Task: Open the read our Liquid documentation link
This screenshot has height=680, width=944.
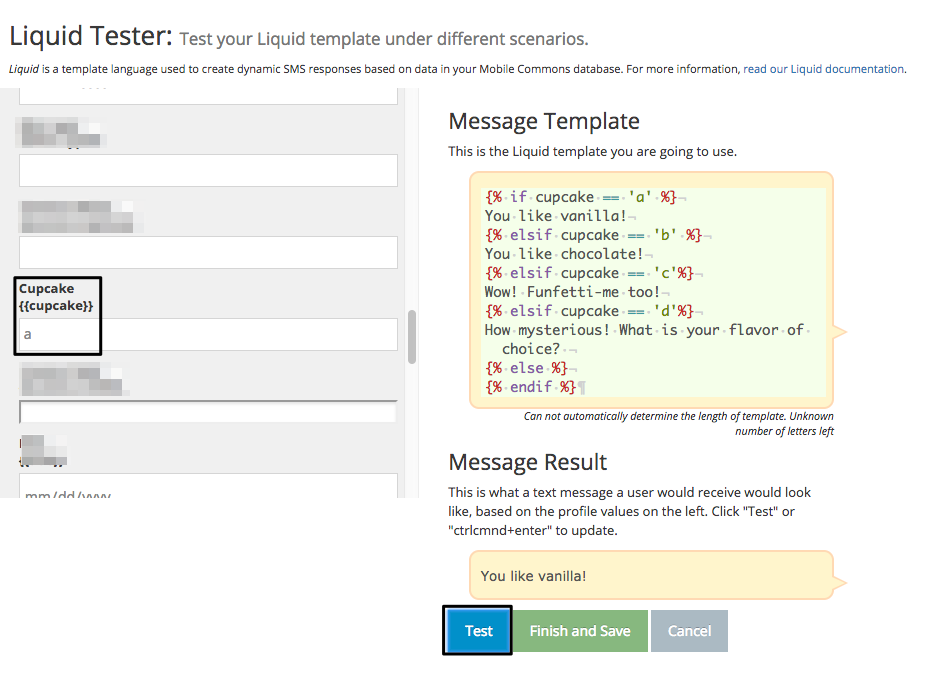Action: coord(824,69)
